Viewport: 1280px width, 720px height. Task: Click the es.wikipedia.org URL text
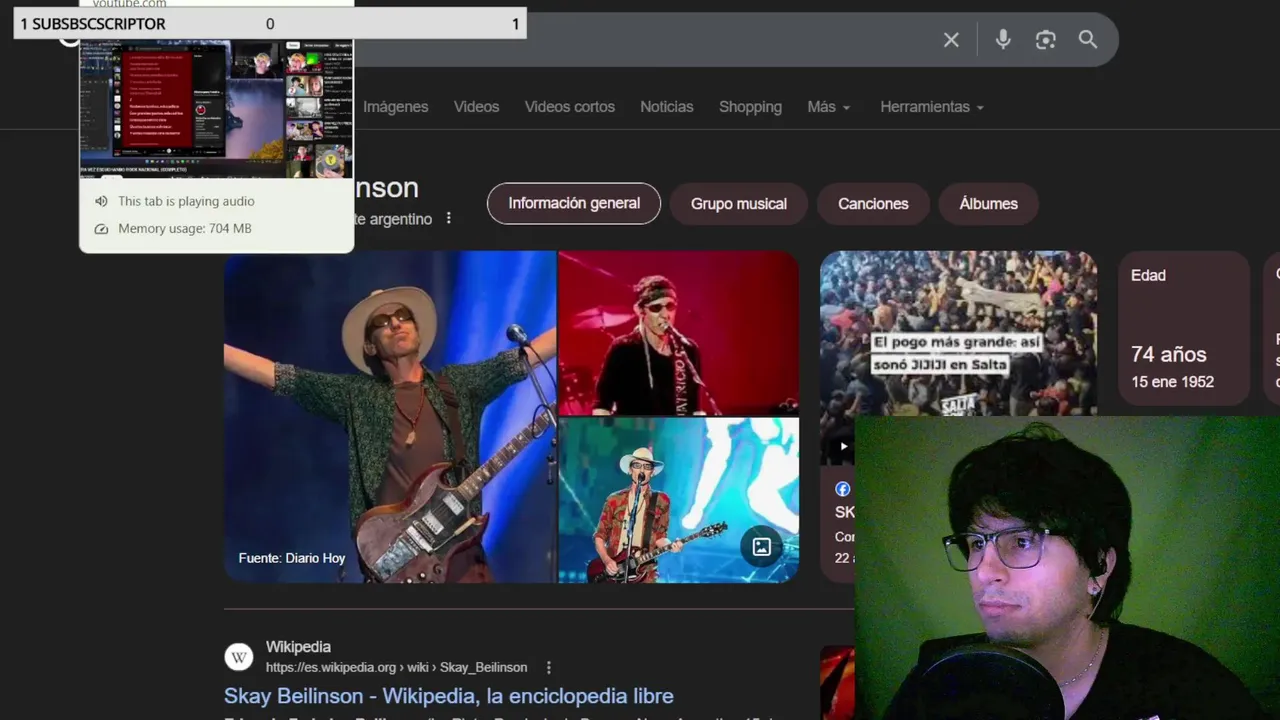(396, 667)
